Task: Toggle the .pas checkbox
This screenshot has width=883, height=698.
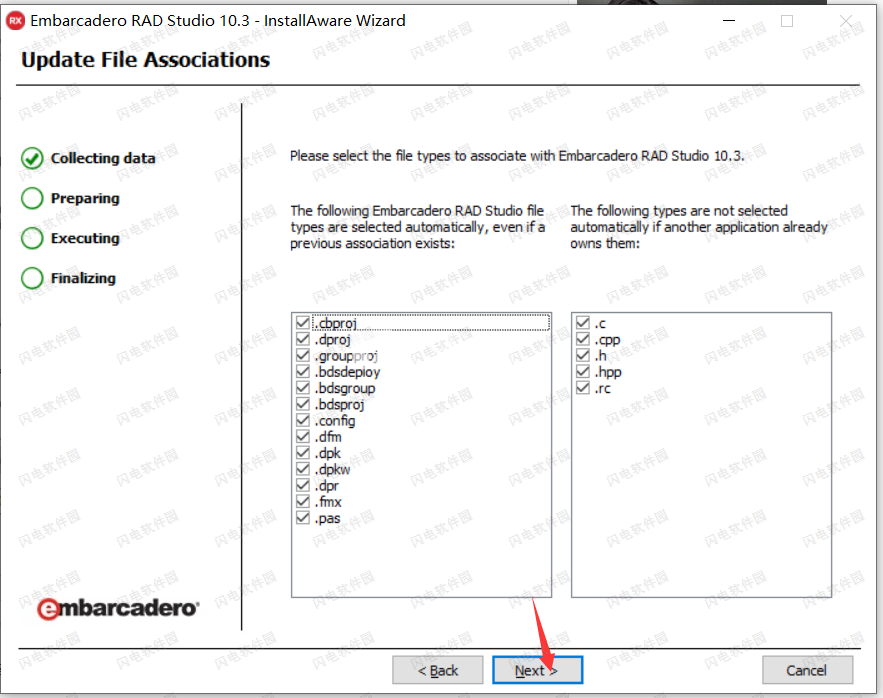Action: point(303,518)
